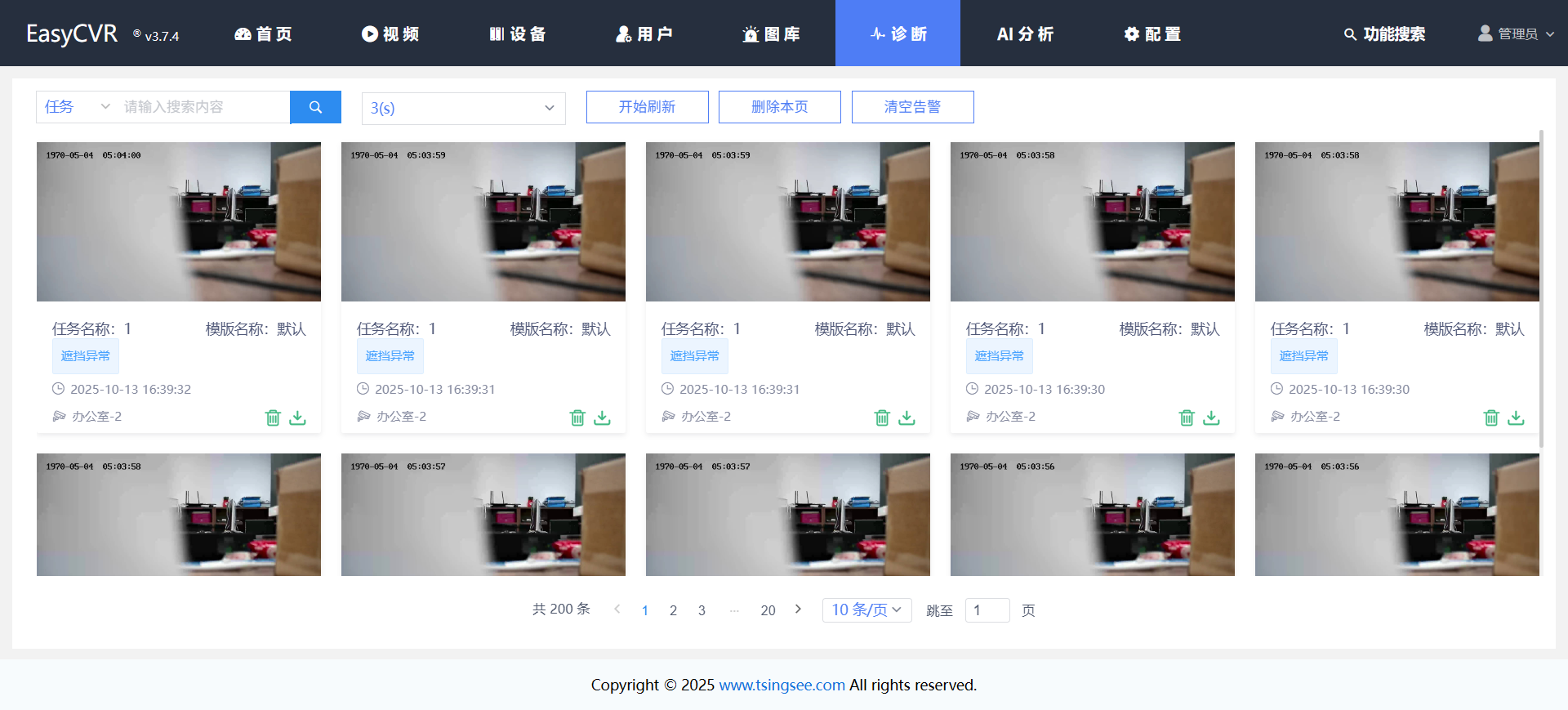Open the 管理员 user menu
The width and height of the screenshot is (1568, 710).
(1516, 33)
